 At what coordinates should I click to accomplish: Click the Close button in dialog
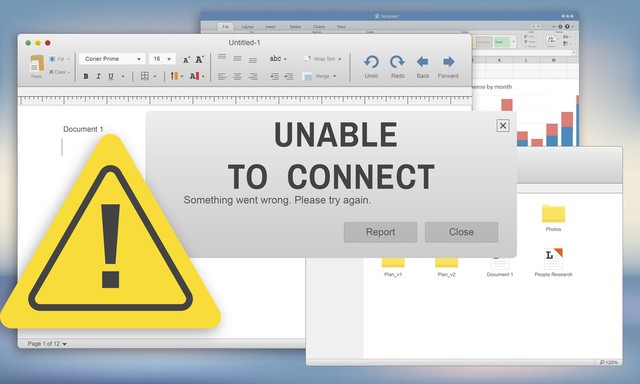click(461, 232)
